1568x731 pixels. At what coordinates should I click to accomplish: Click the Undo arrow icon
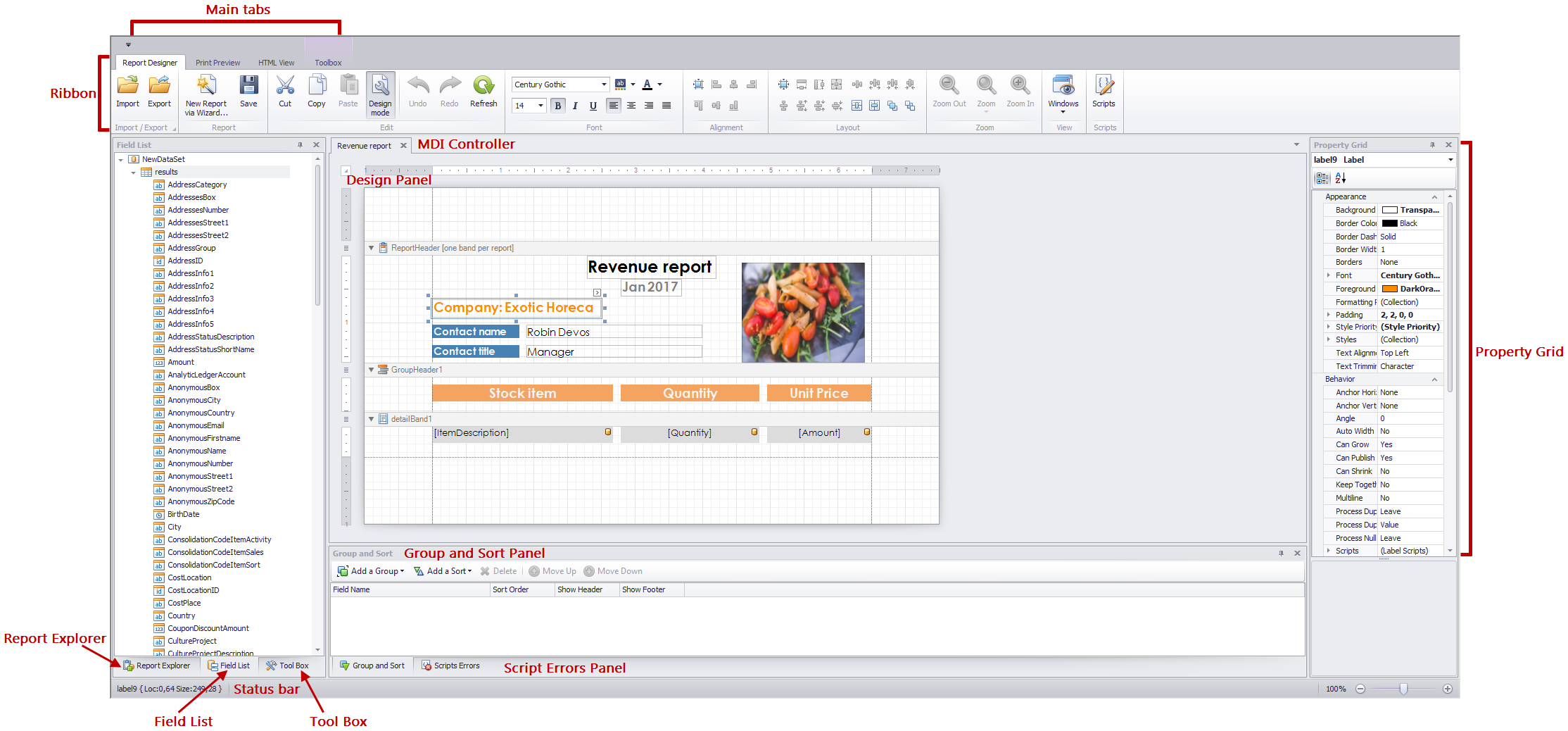point(418,87)
